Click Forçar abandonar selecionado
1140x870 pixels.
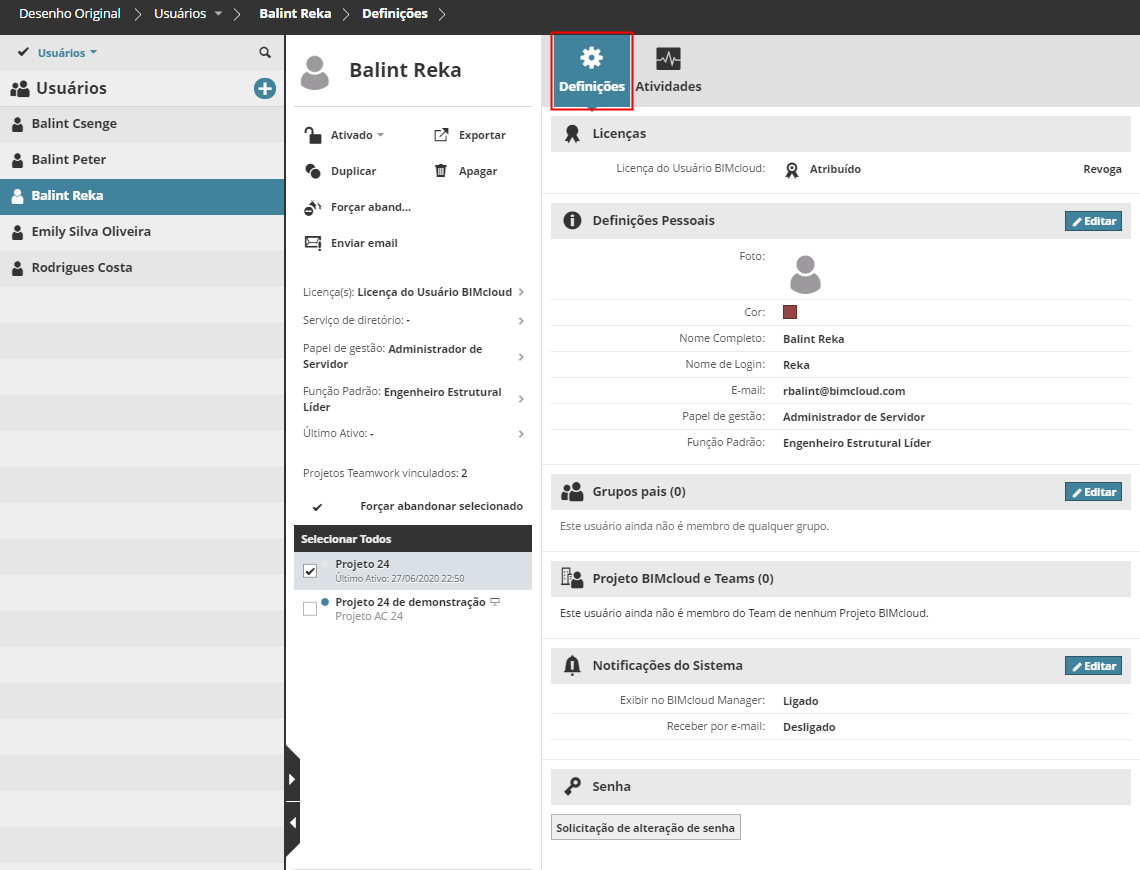[x=441, y=506]
